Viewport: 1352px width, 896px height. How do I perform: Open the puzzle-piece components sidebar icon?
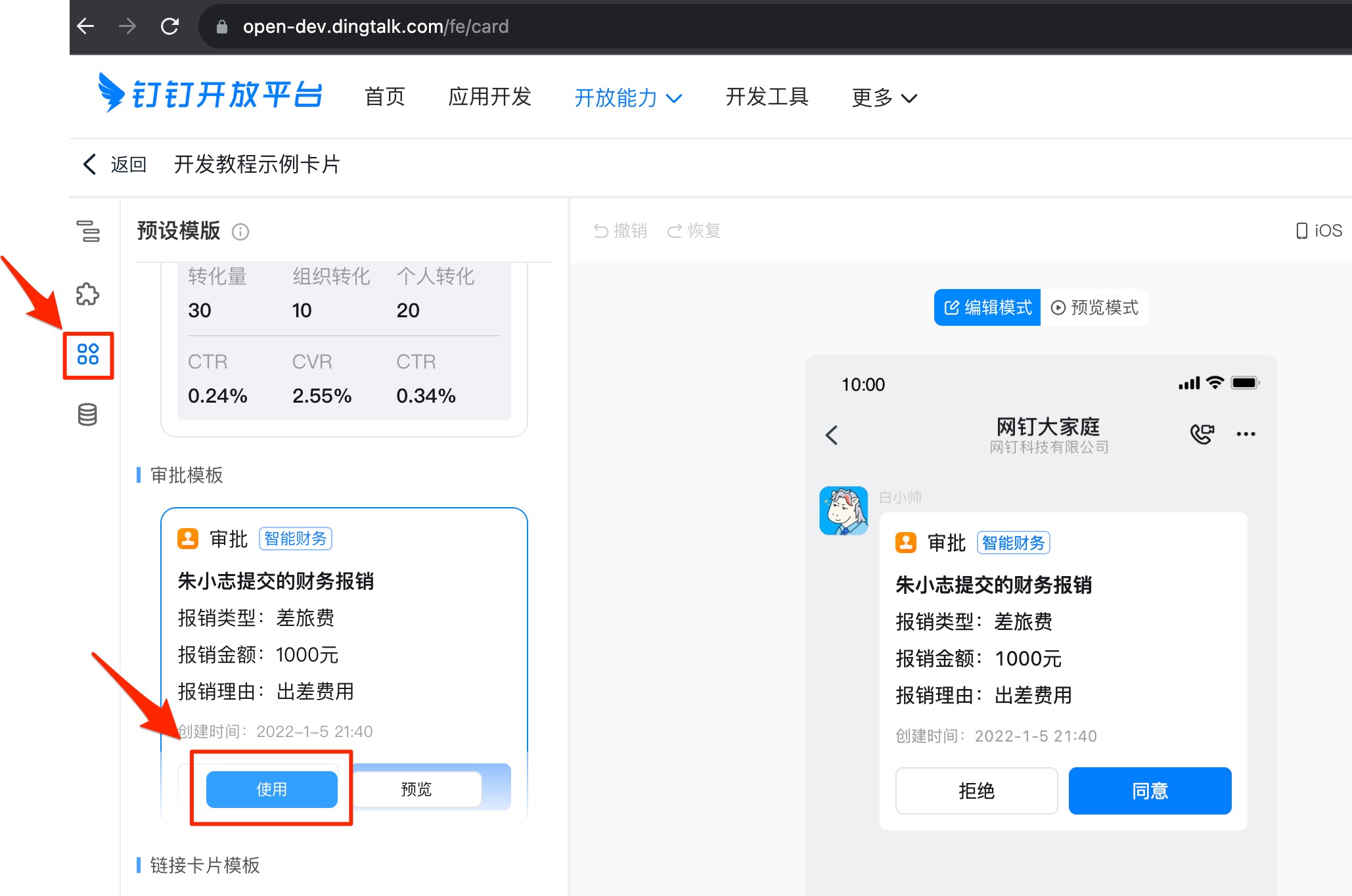(x=87, y=294)
